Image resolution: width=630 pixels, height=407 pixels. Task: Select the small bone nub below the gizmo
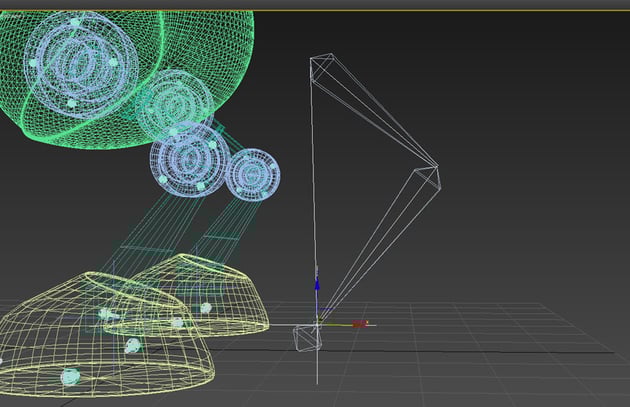click(308, 337)
